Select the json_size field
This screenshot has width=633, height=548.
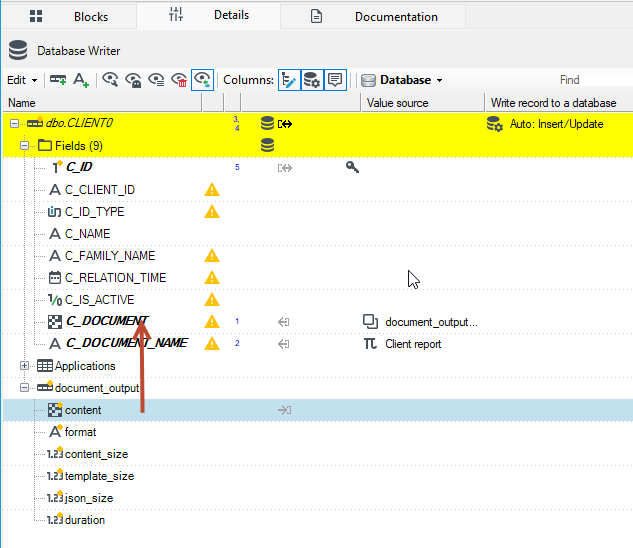pos(89,498)
